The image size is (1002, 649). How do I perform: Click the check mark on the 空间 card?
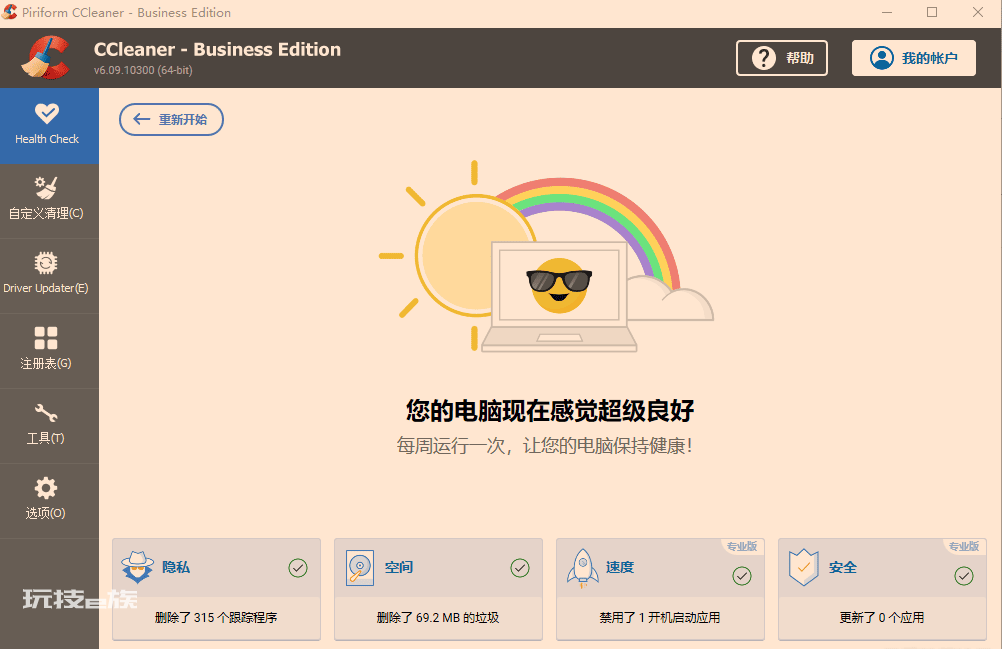click(x=520, y=568)
